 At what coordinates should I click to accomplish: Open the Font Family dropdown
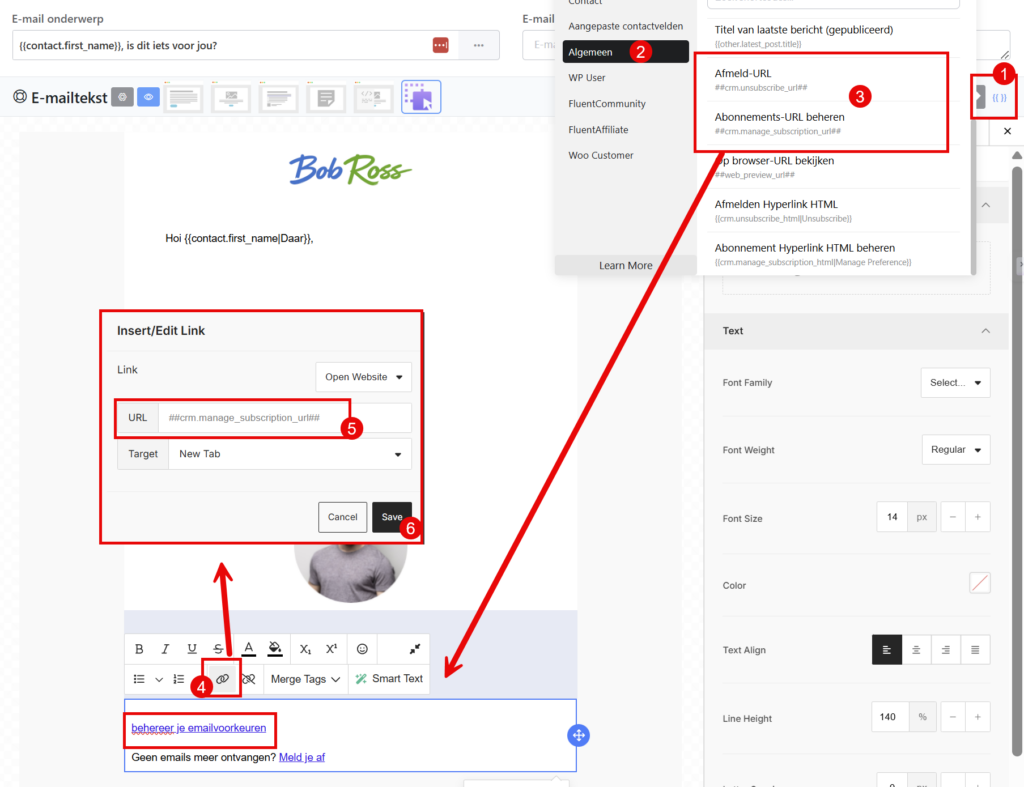(x=955, y=383)
